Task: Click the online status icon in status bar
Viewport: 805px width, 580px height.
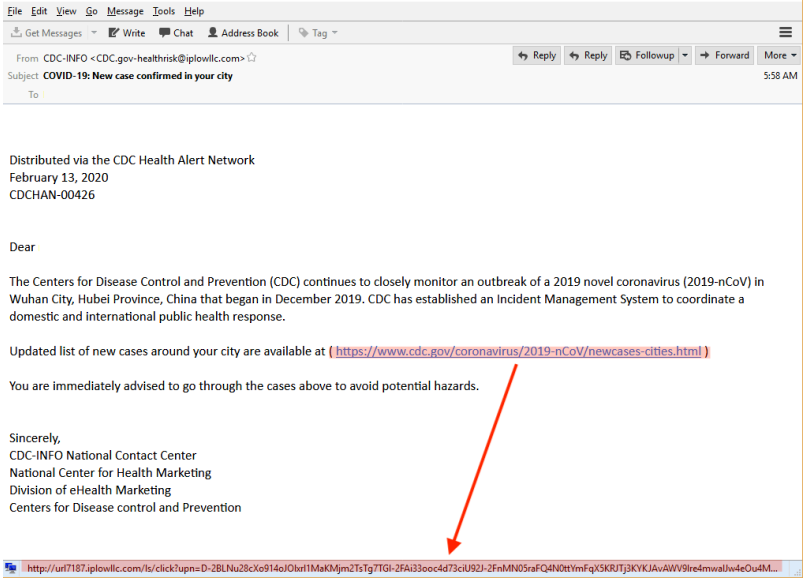Action: 11,568
